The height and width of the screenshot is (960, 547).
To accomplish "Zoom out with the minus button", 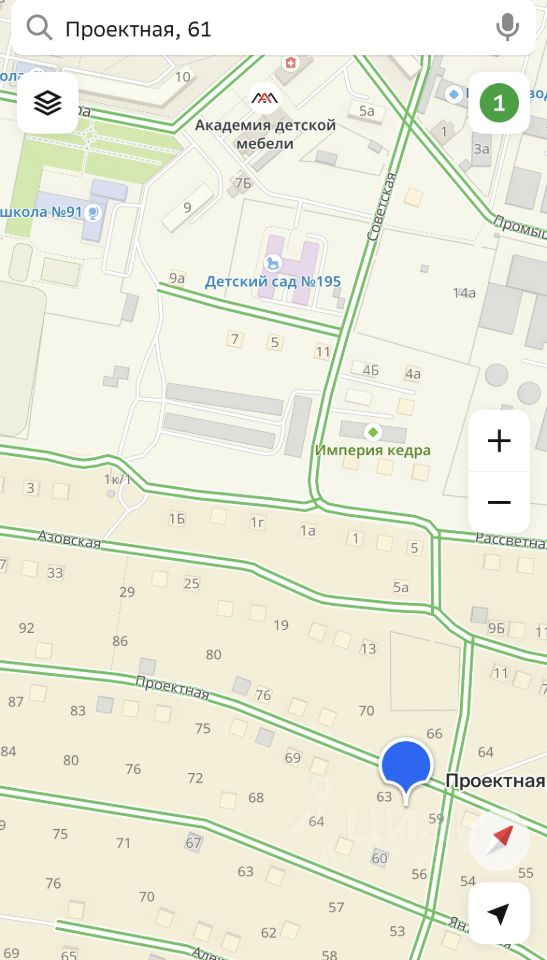I will point(499,503).
